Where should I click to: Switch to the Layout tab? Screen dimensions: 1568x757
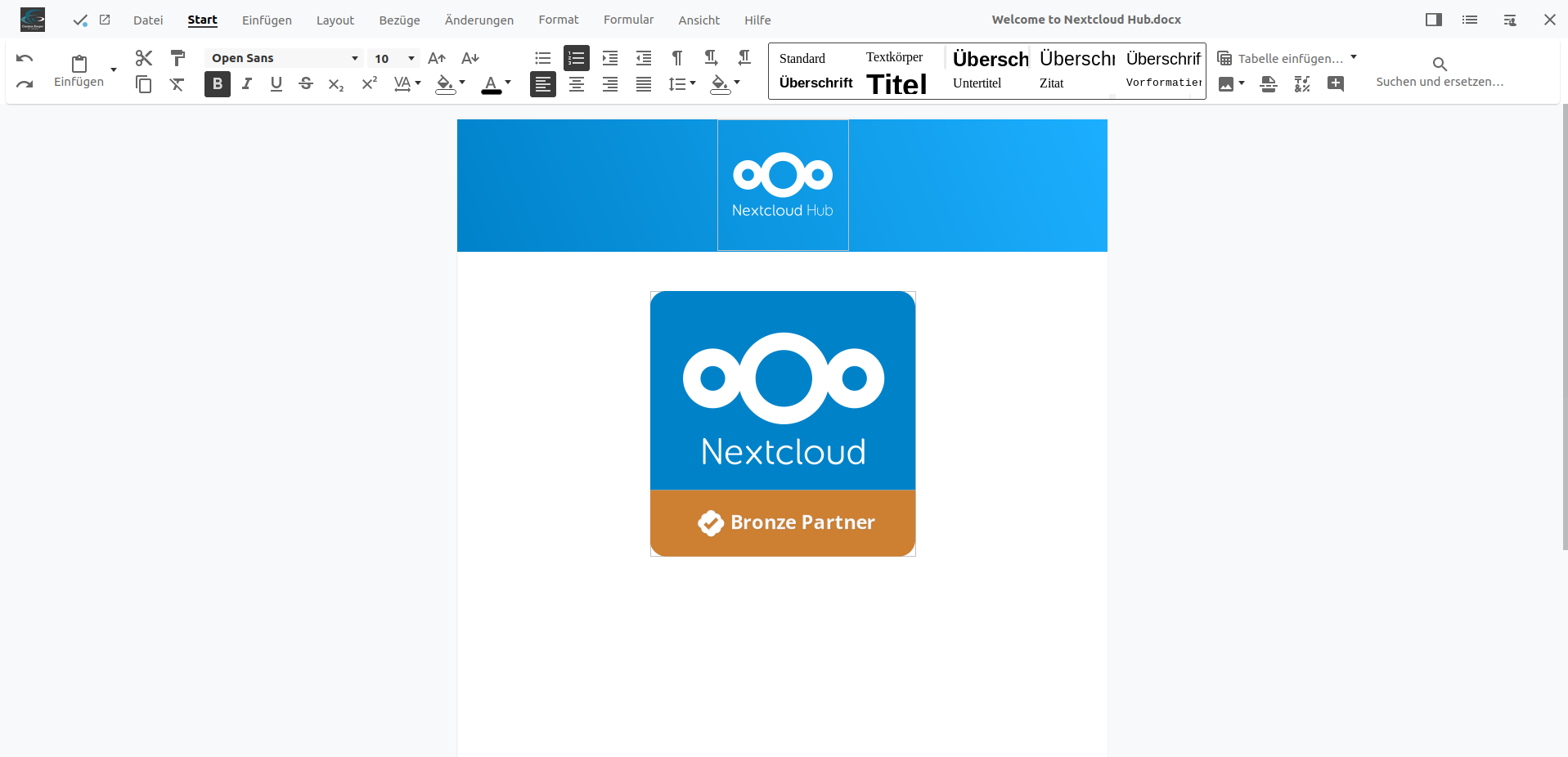335,20
